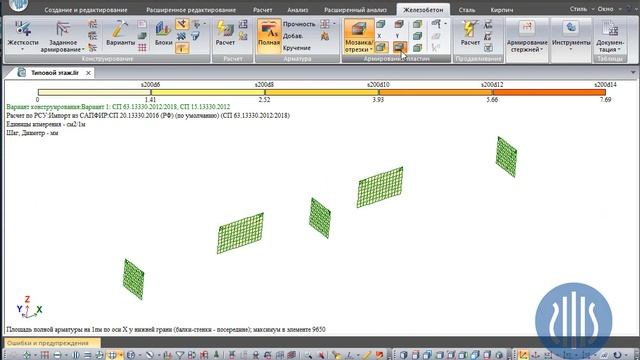
Task: Open the Кирпич ribbon tab
Action: (x=502, y=10)
